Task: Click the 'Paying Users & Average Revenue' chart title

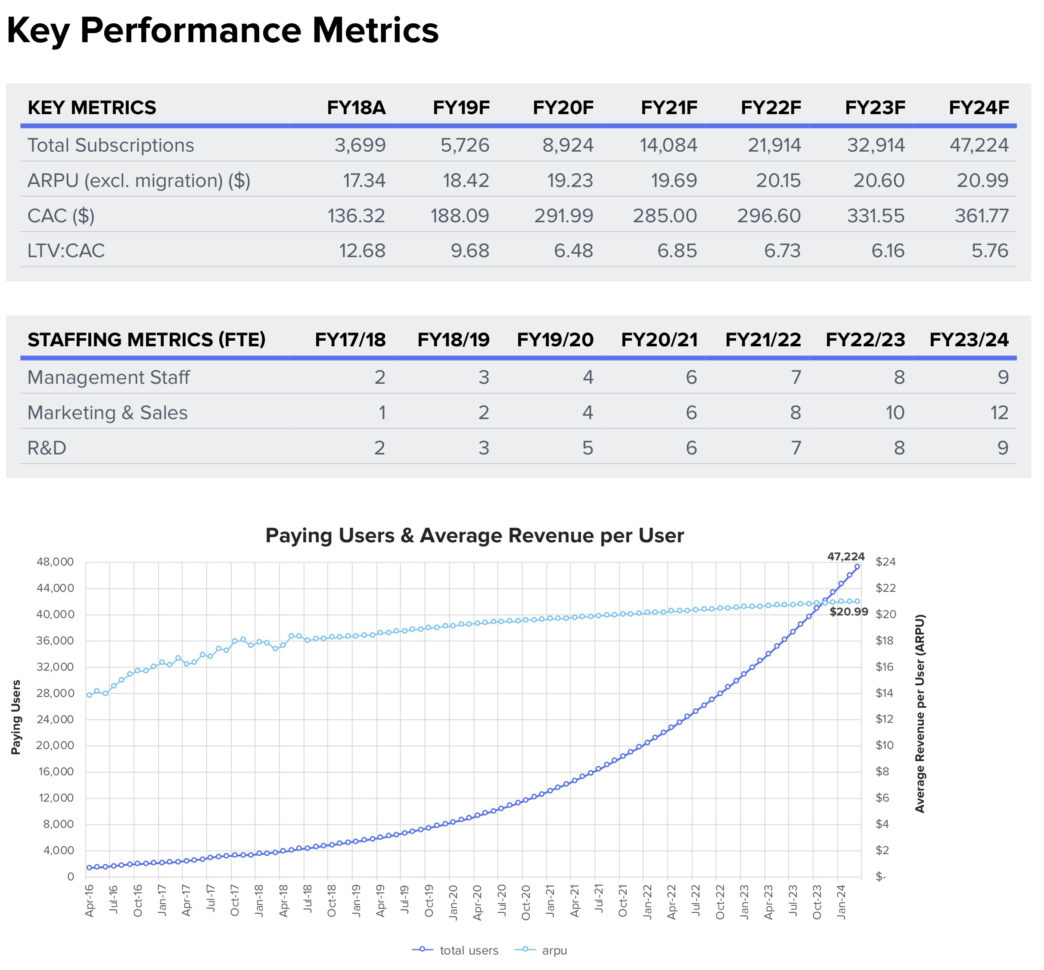Action: 475,536
